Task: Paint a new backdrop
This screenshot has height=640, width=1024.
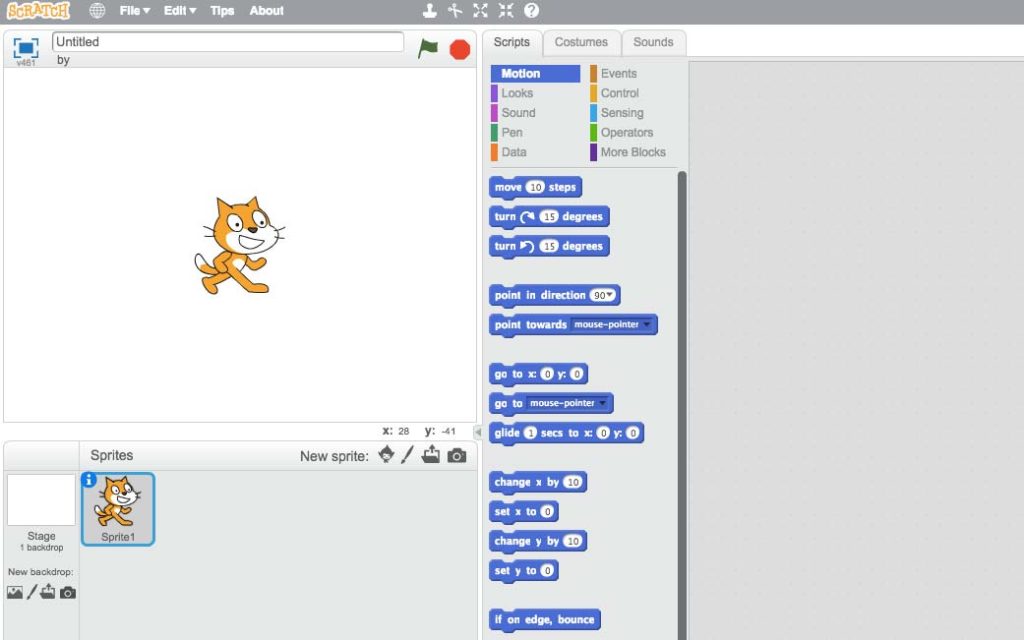Action: (x=31, y=592)
